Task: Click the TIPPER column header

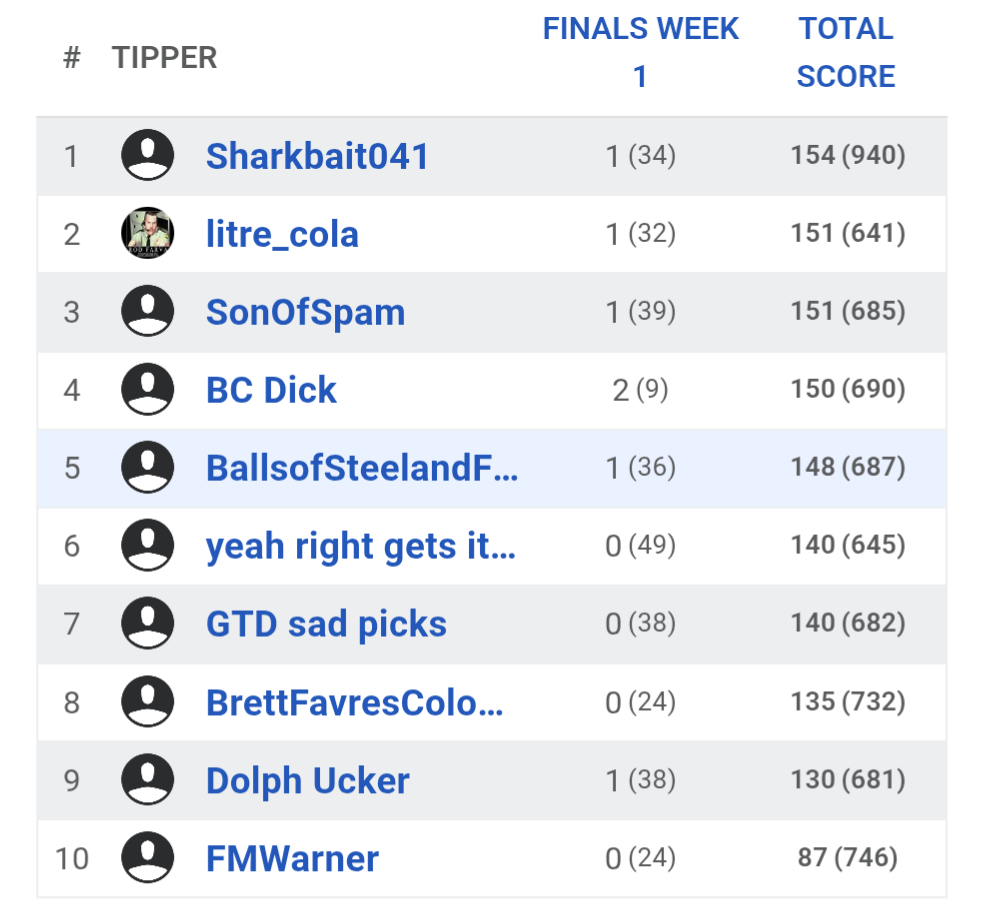Action: tap(164, 58)
